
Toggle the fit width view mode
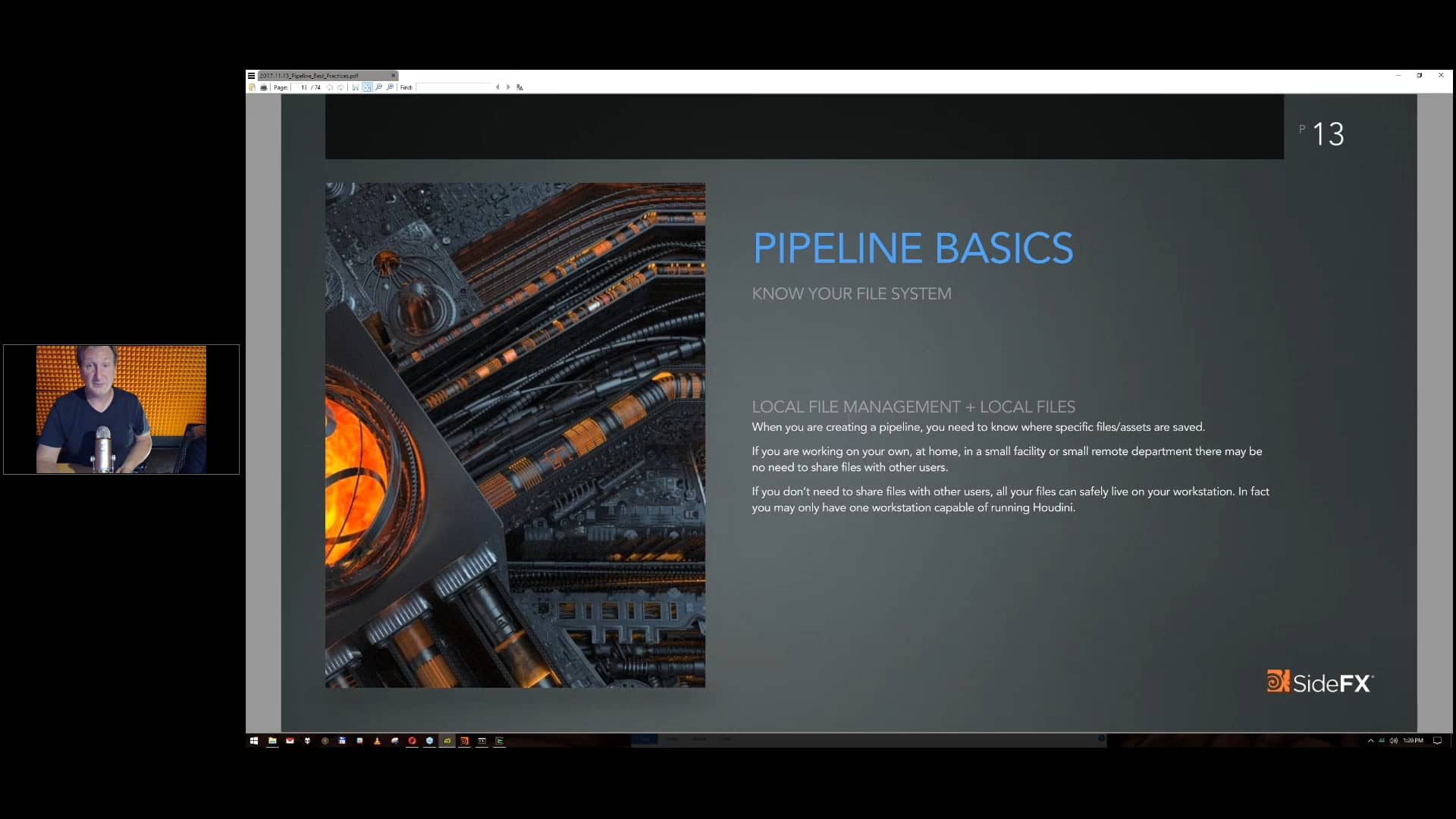[356, 87]
